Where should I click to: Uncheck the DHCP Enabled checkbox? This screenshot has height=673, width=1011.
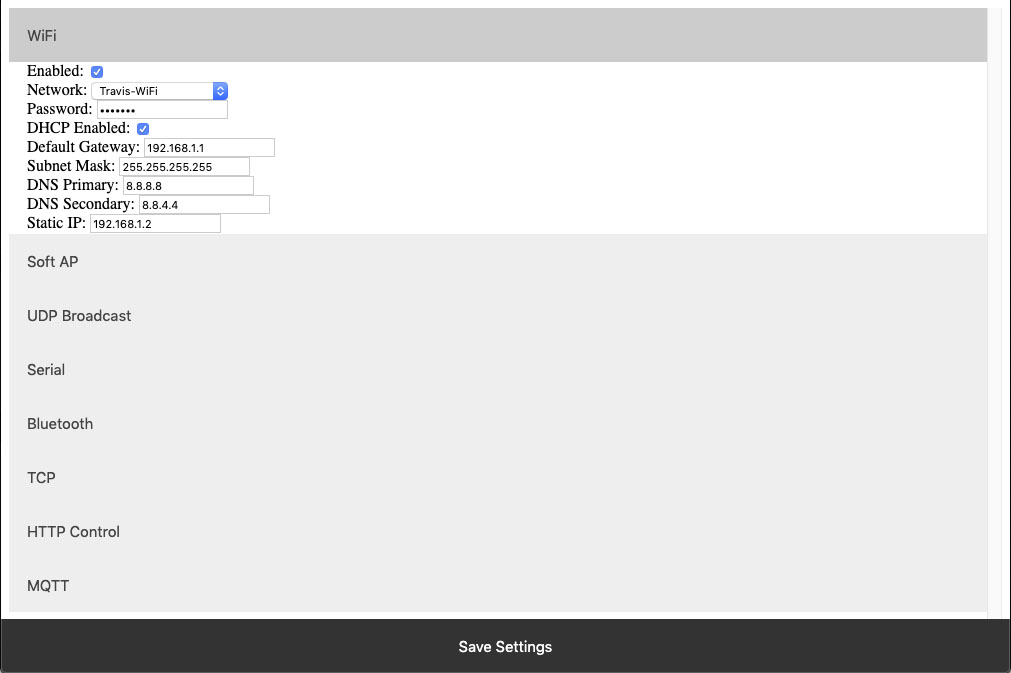(143, 129)
